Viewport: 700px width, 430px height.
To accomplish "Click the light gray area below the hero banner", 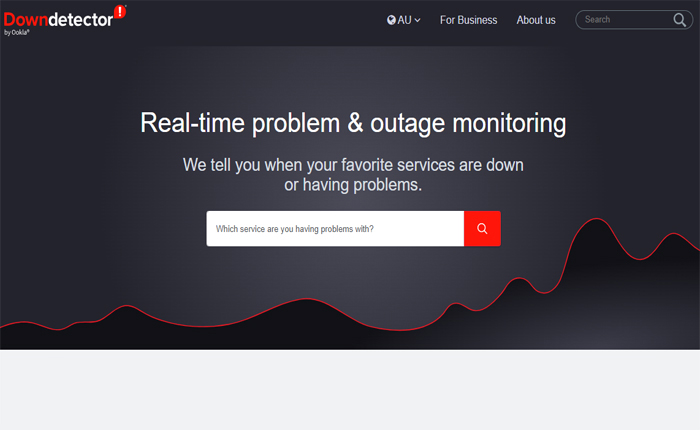I will (x=350, y=390).
